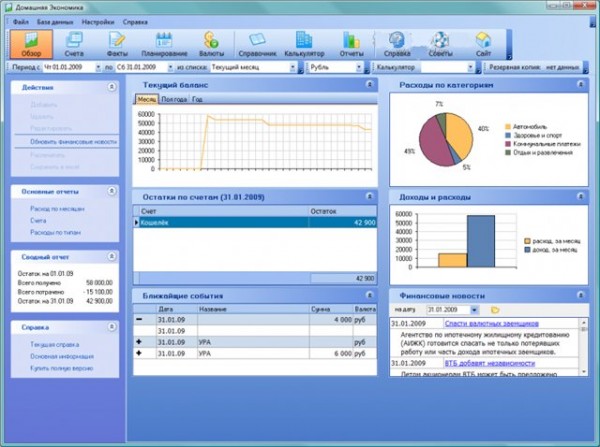
Task: Open the База данных menu
Action: click(55, 22)
